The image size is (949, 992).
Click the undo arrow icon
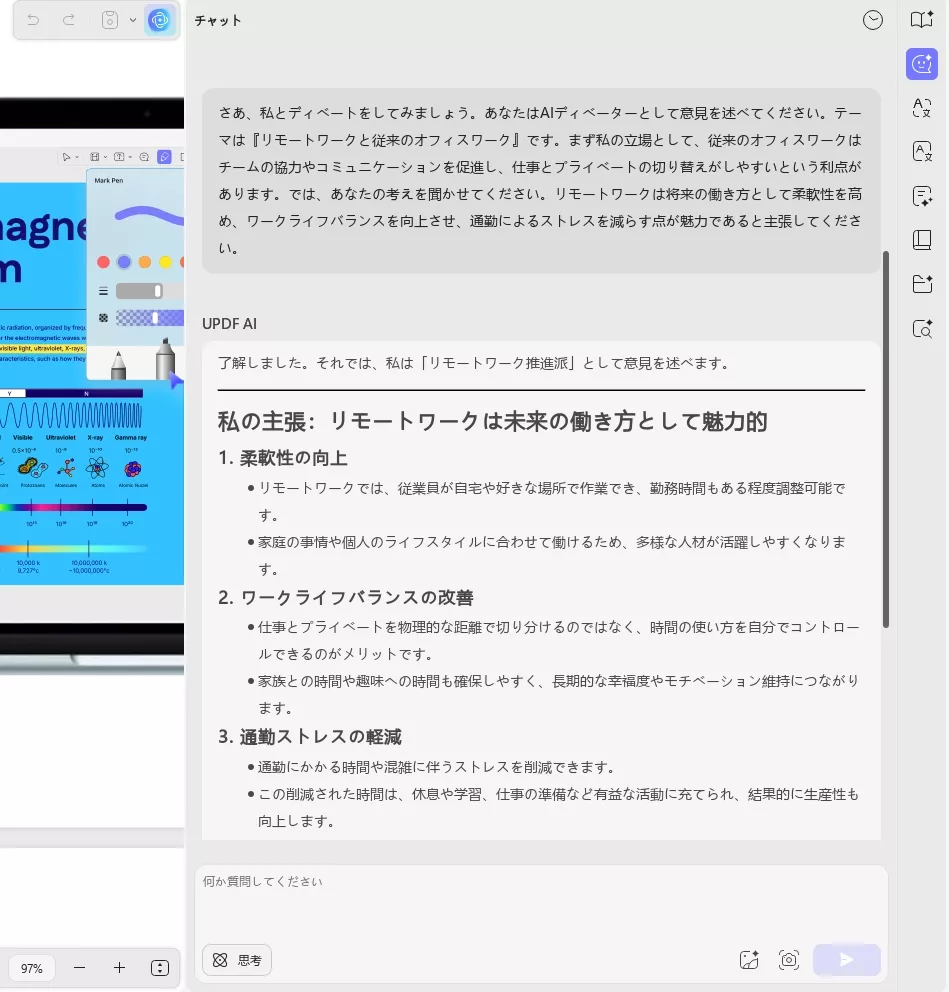click(x=34, y=20)
